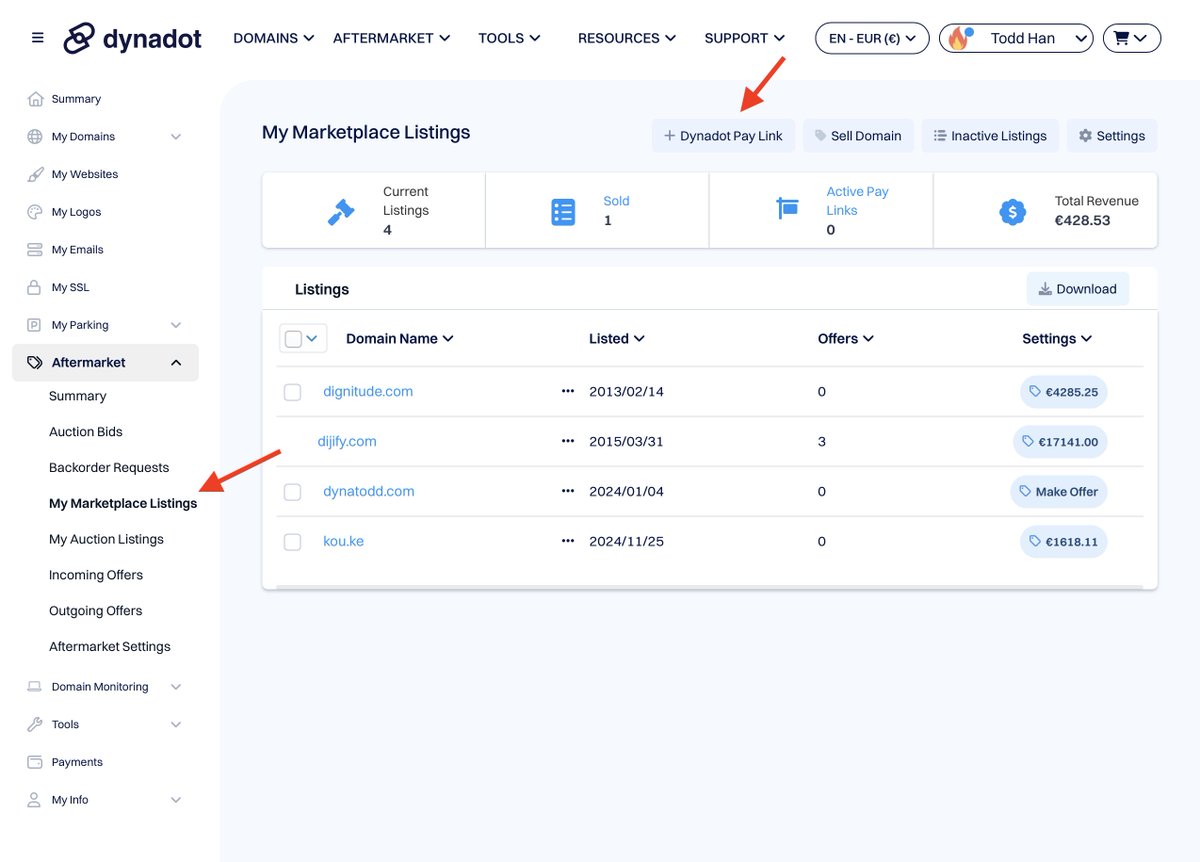Viewport: 1200px width, 862px height.
Task: Click the gavel icon beside Current Listings
Action: [x=341, y=212]
